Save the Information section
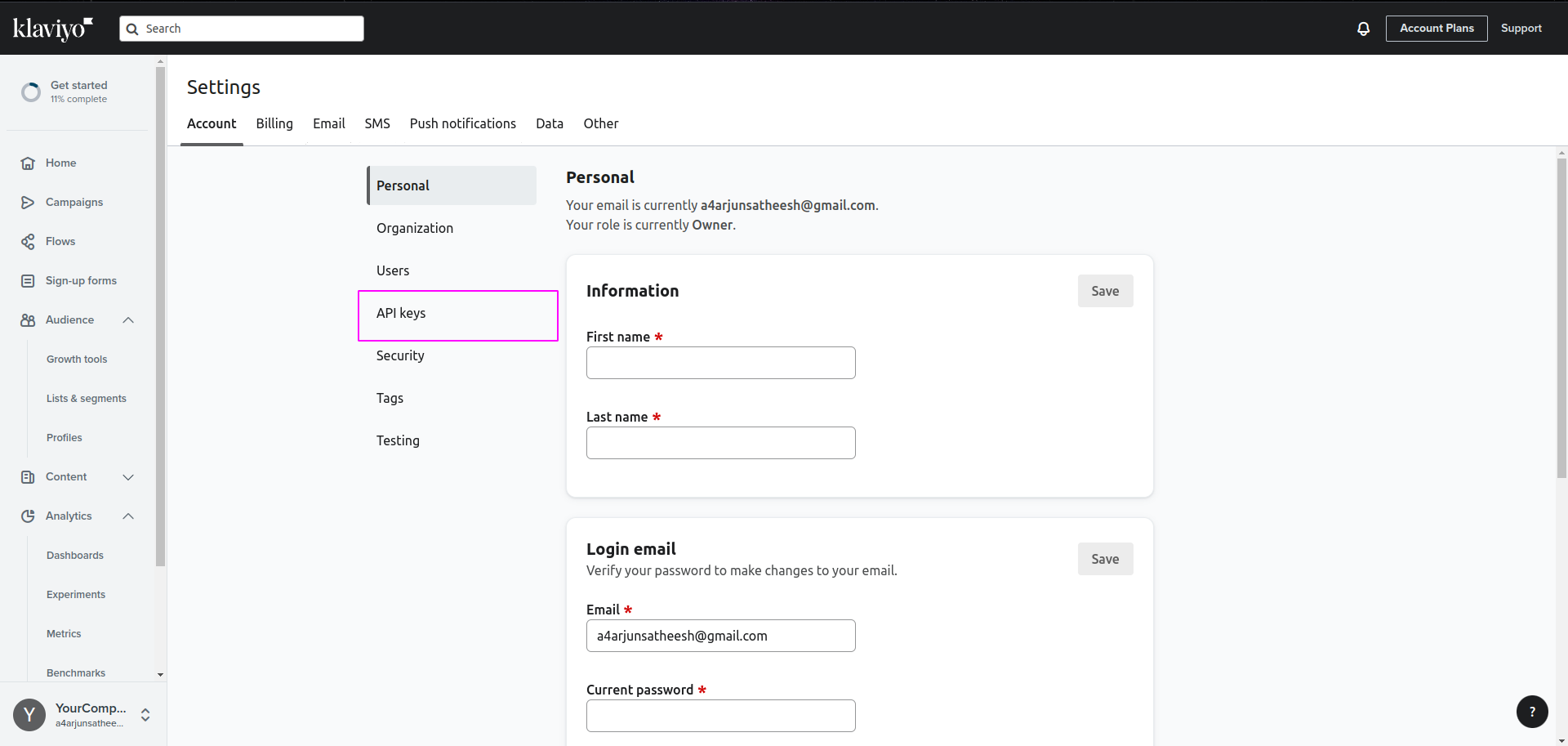 [1105, 292]
